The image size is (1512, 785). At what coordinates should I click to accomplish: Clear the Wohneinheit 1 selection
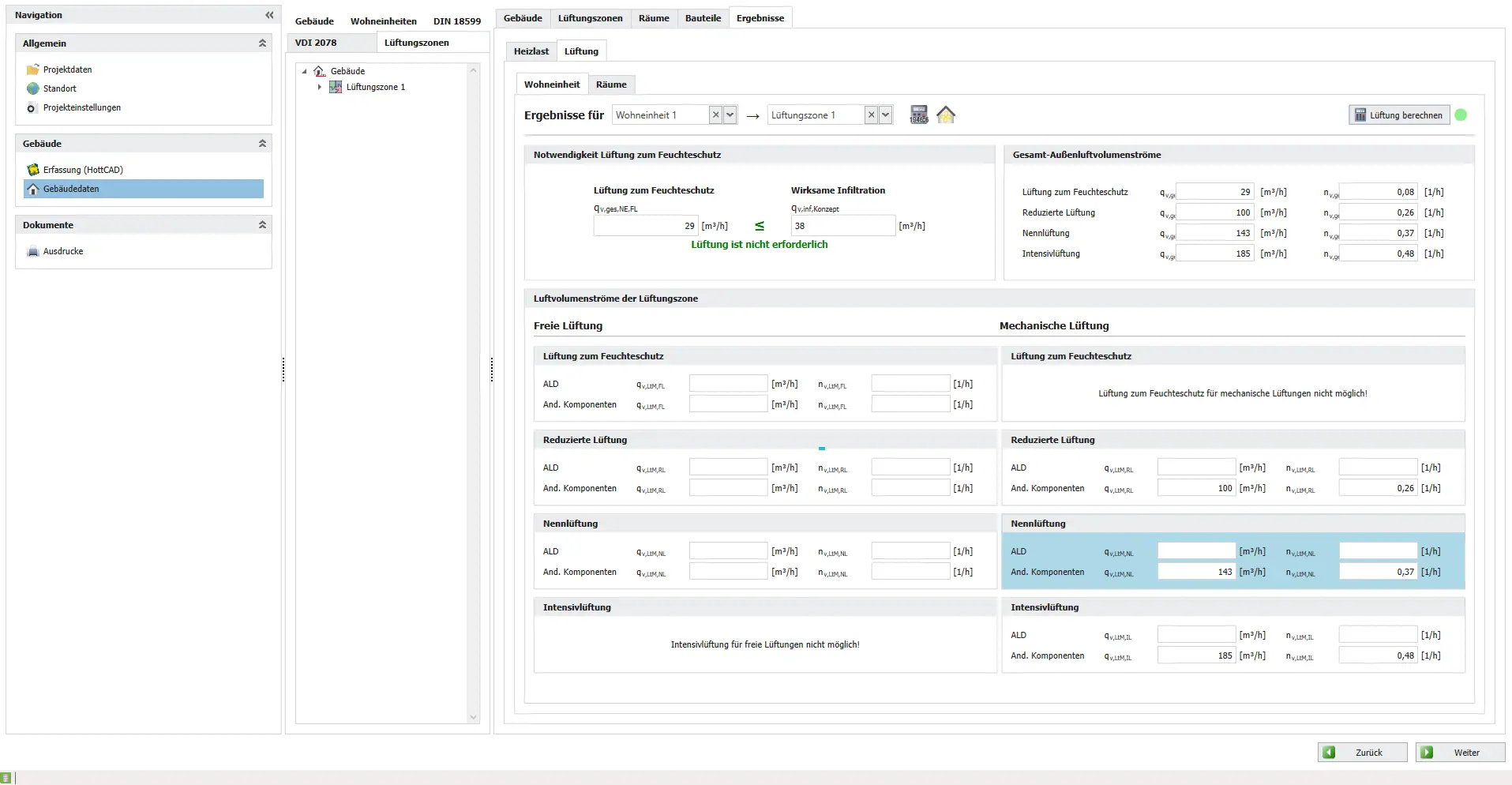pos(715,115)
